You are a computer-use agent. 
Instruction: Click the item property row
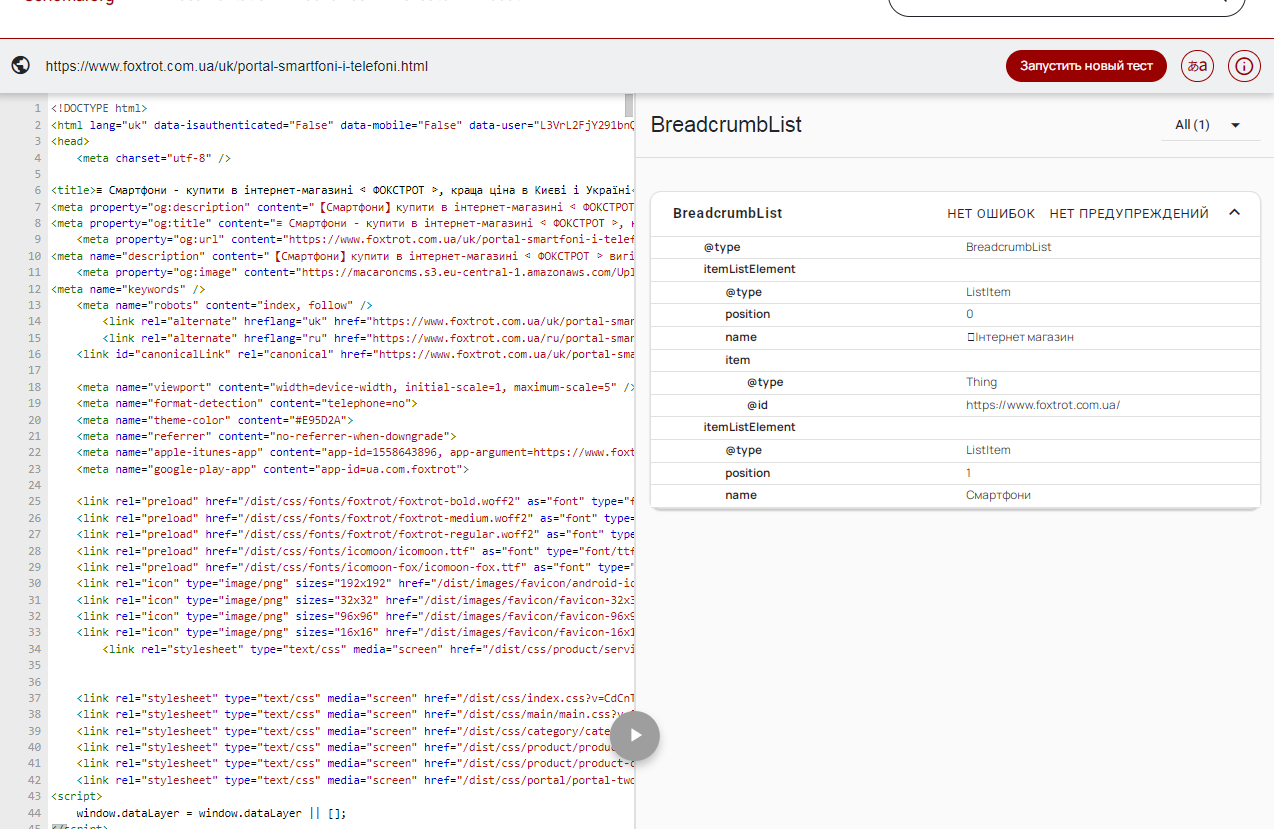click(955, 360)
